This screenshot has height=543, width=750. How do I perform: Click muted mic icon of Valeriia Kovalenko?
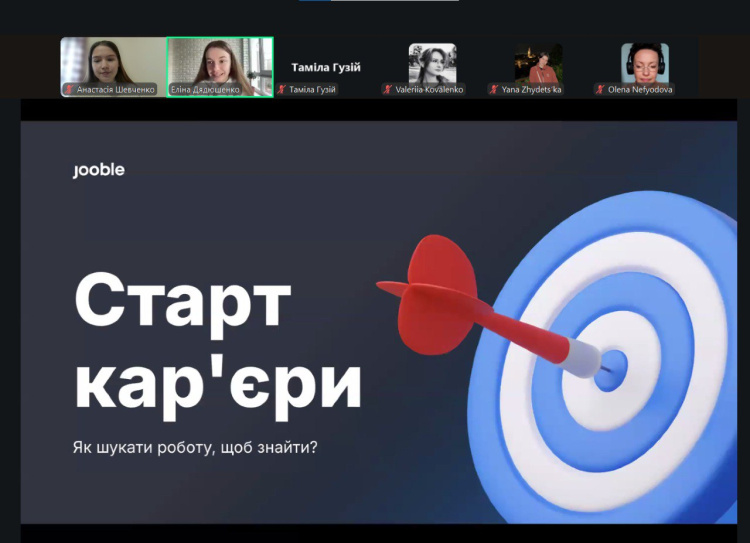click(388, 89)
